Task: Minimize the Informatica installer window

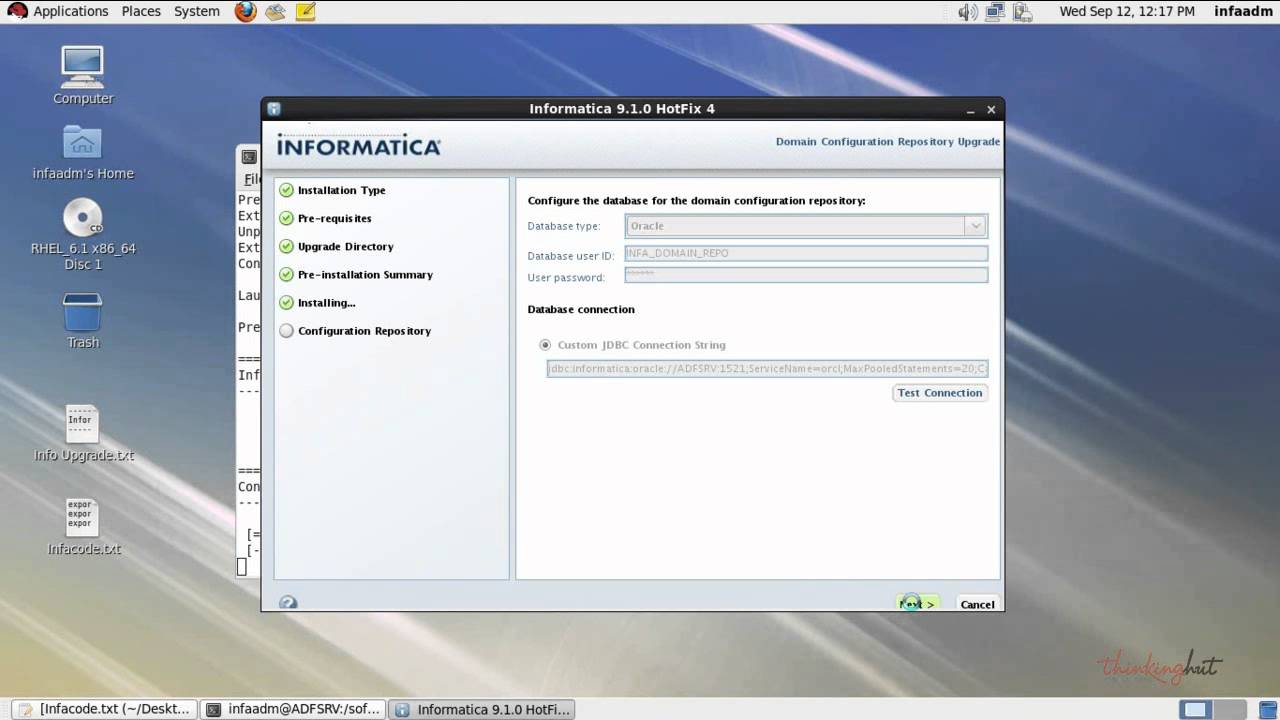Action: pyautogui.click(x=970, y=110)
